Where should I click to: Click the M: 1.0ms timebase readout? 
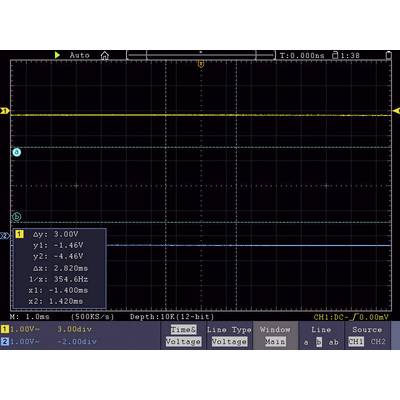(30, 317)
